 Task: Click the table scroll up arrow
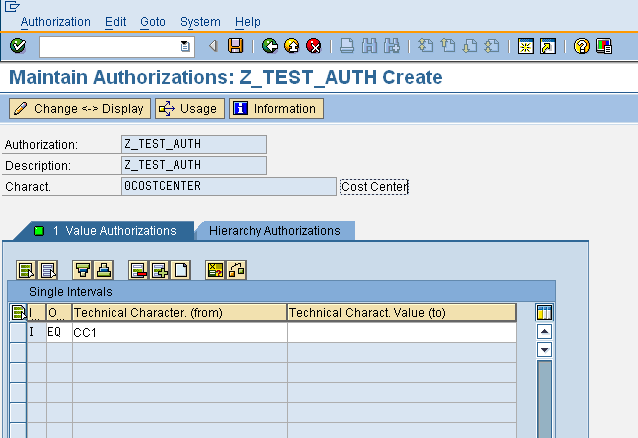(x=544, y=331)
